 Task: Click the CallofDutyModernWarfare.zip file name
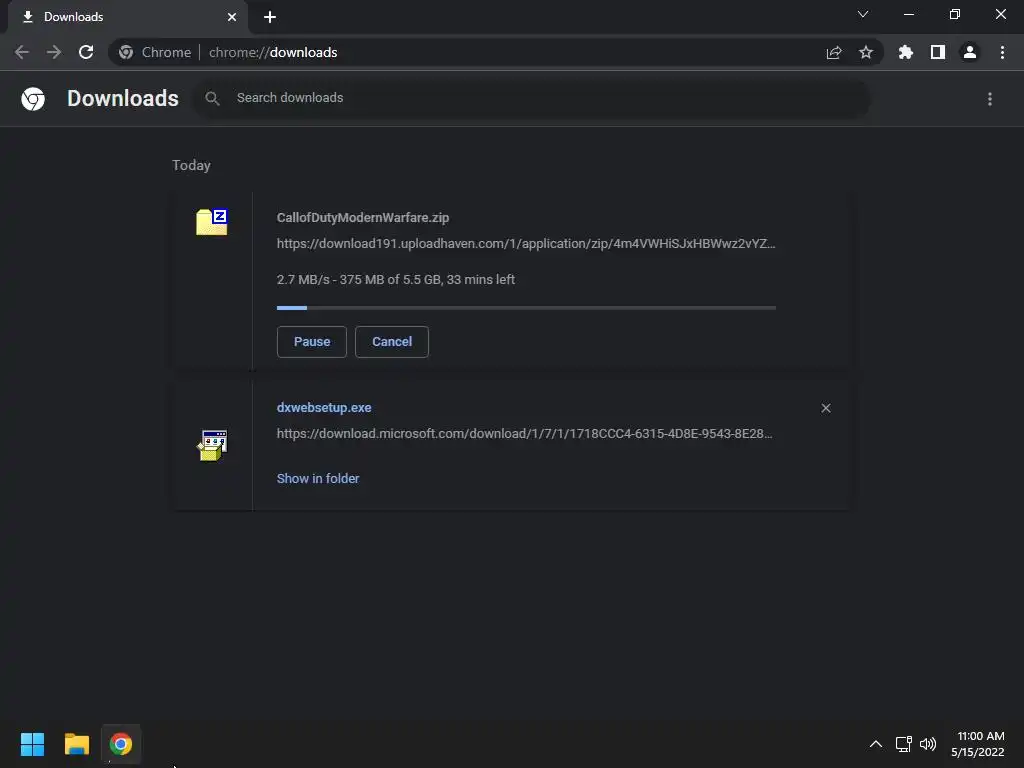coord(363,217)
